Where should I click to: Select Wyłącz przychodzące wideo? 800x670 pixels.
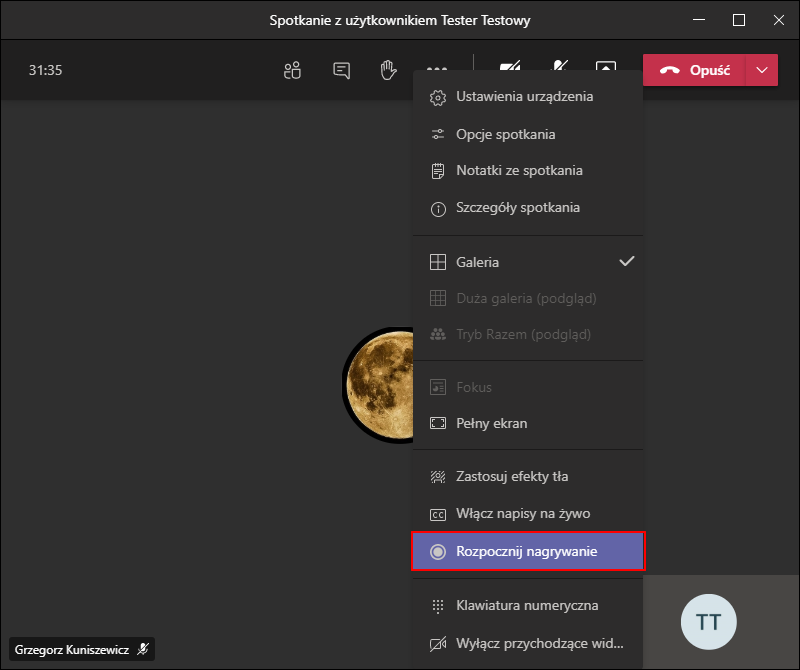coord(528,643)
